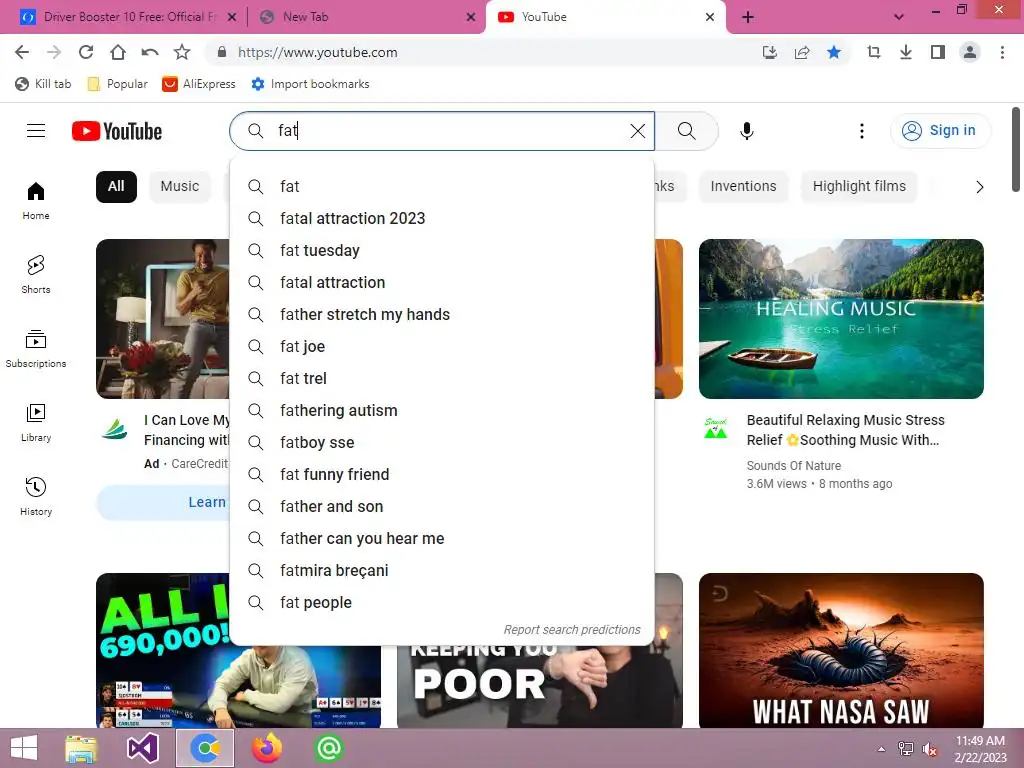
Task: Open the What NASA Saw thumbnail
Action: [x=841, y=650]
